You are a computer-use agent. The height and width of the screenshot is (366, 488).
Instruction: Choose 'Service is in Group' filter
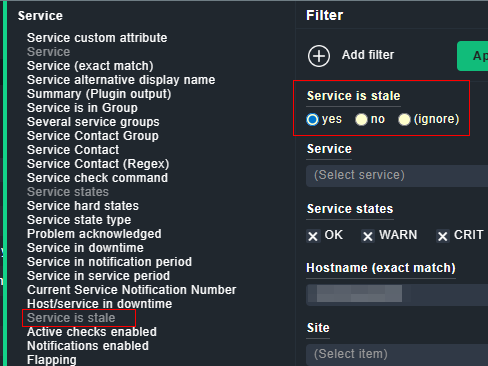[82, 108]
